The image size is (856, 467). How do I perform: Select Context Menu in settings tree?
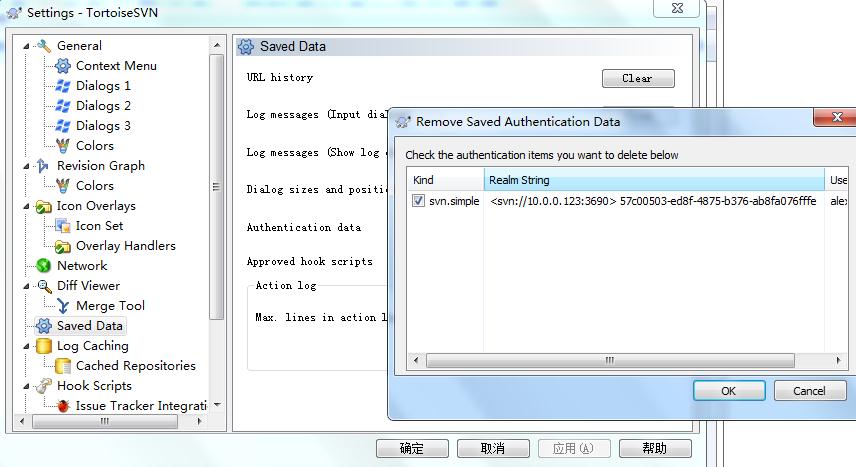tap(116, 66)
